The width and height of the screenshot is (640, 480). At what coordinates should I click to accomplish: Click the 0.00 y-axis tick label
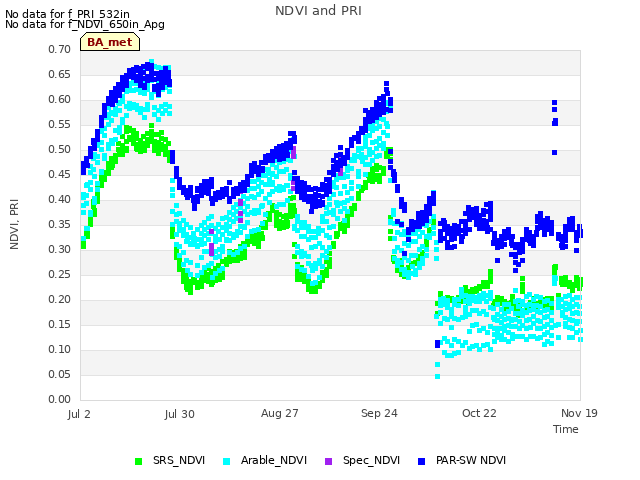[x=60, y=399]
